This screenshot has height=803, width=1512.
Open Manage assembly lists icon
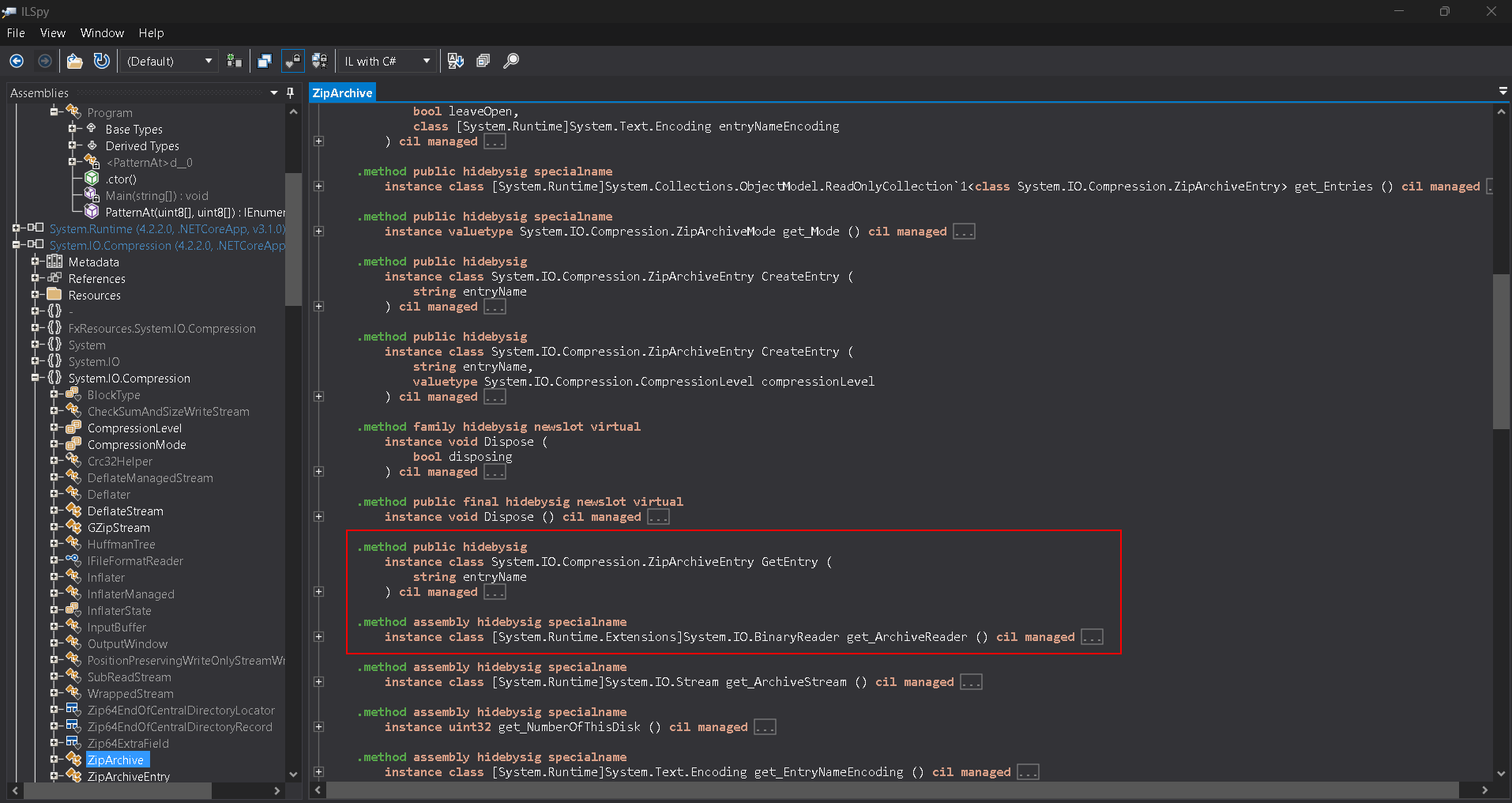click(235, 61)
